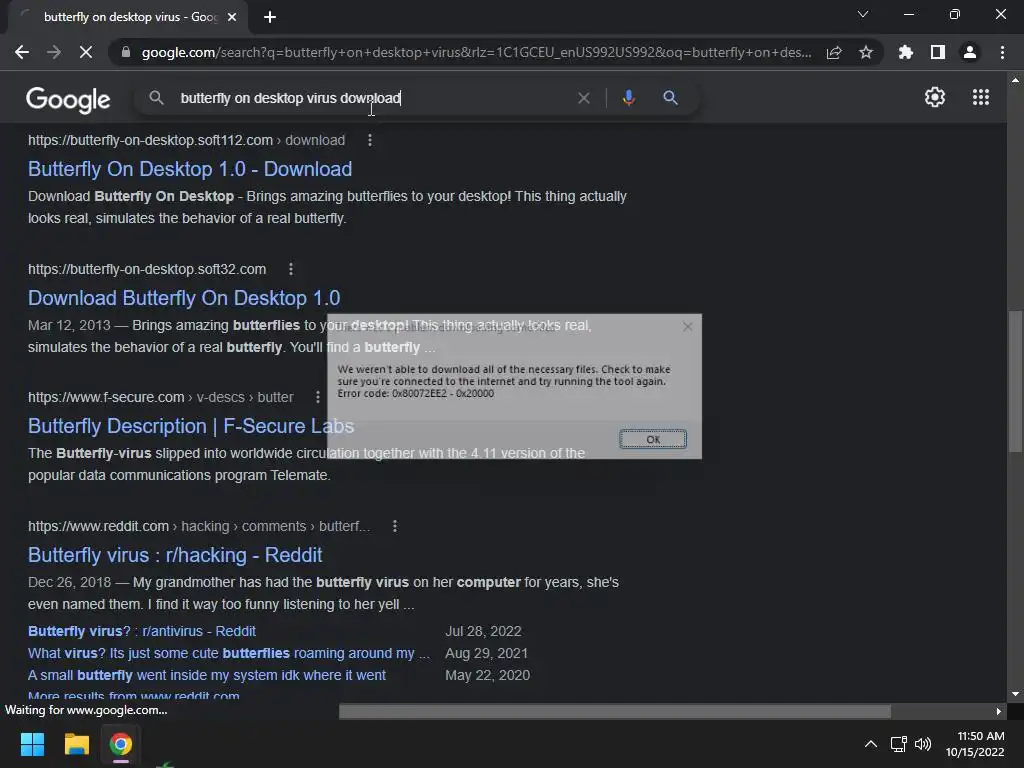Viewport: 1024px width, 768px height.
Task: Open the clock showing 11:50 AM
Action: (x=975, y=744)
